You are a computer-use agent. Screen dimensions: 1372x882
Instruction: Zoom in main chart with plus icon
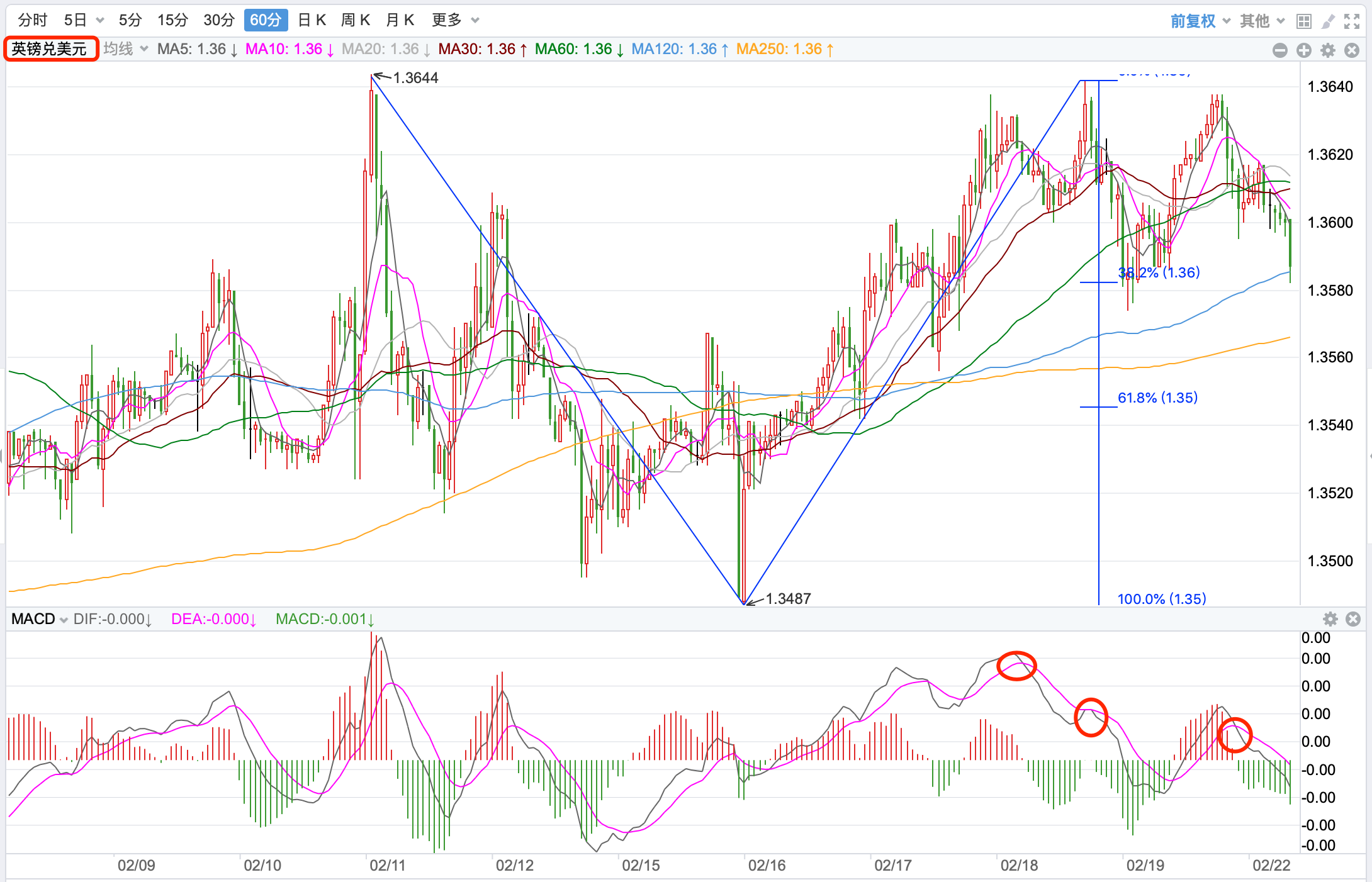click(x=1304, y=50)
